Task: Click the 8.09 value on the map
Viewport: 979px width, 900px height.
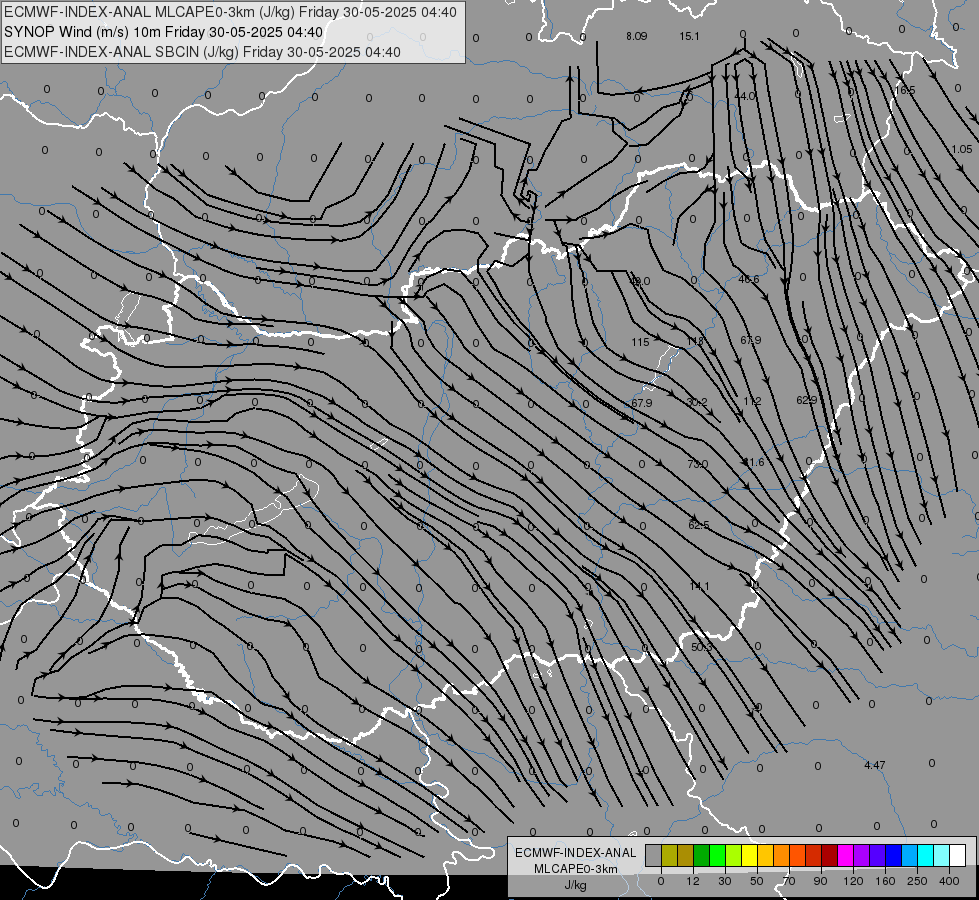Action: 636,36
